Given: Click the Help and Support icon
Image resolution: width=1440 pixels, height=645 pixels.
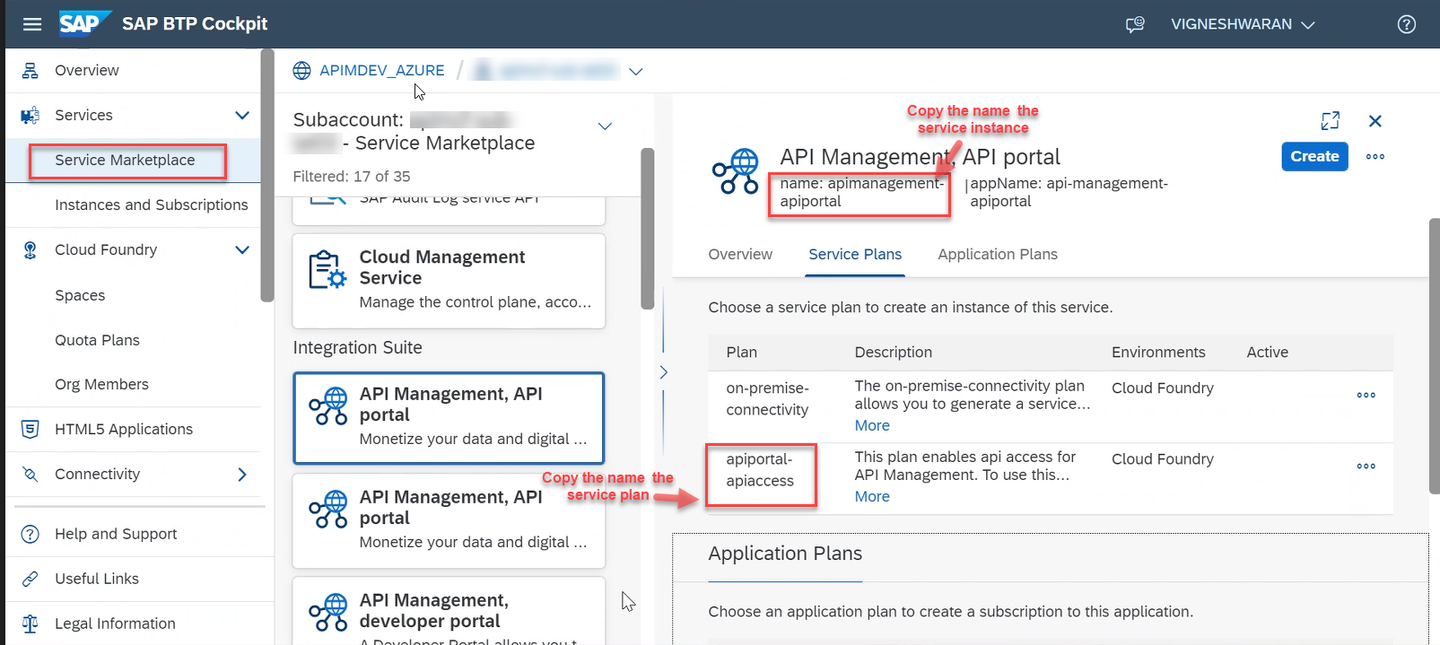Looking at the screenshot, I should coord(30,534).
